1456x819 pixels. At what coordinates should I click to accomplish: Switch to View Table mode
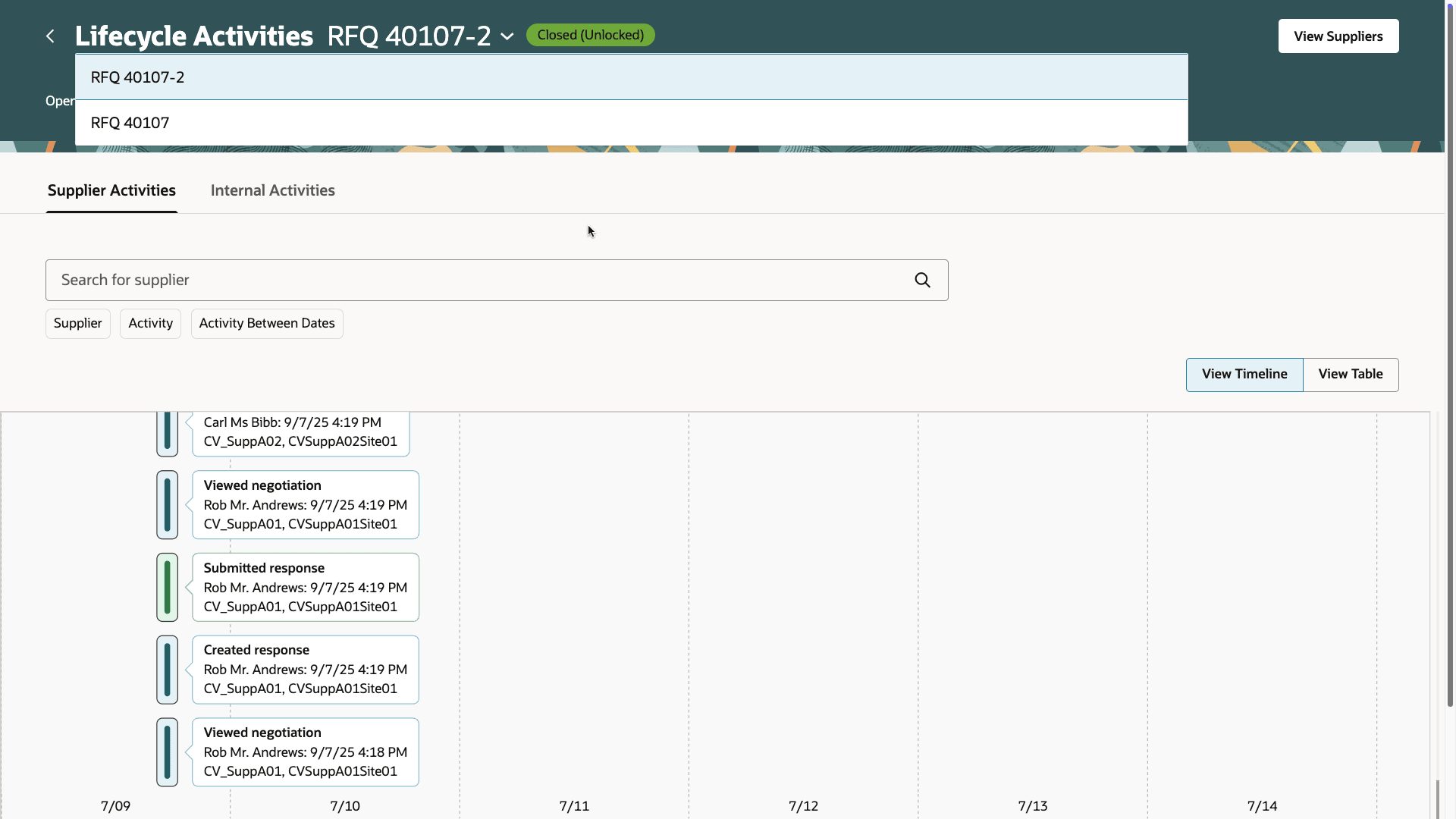pos(1350,375)
